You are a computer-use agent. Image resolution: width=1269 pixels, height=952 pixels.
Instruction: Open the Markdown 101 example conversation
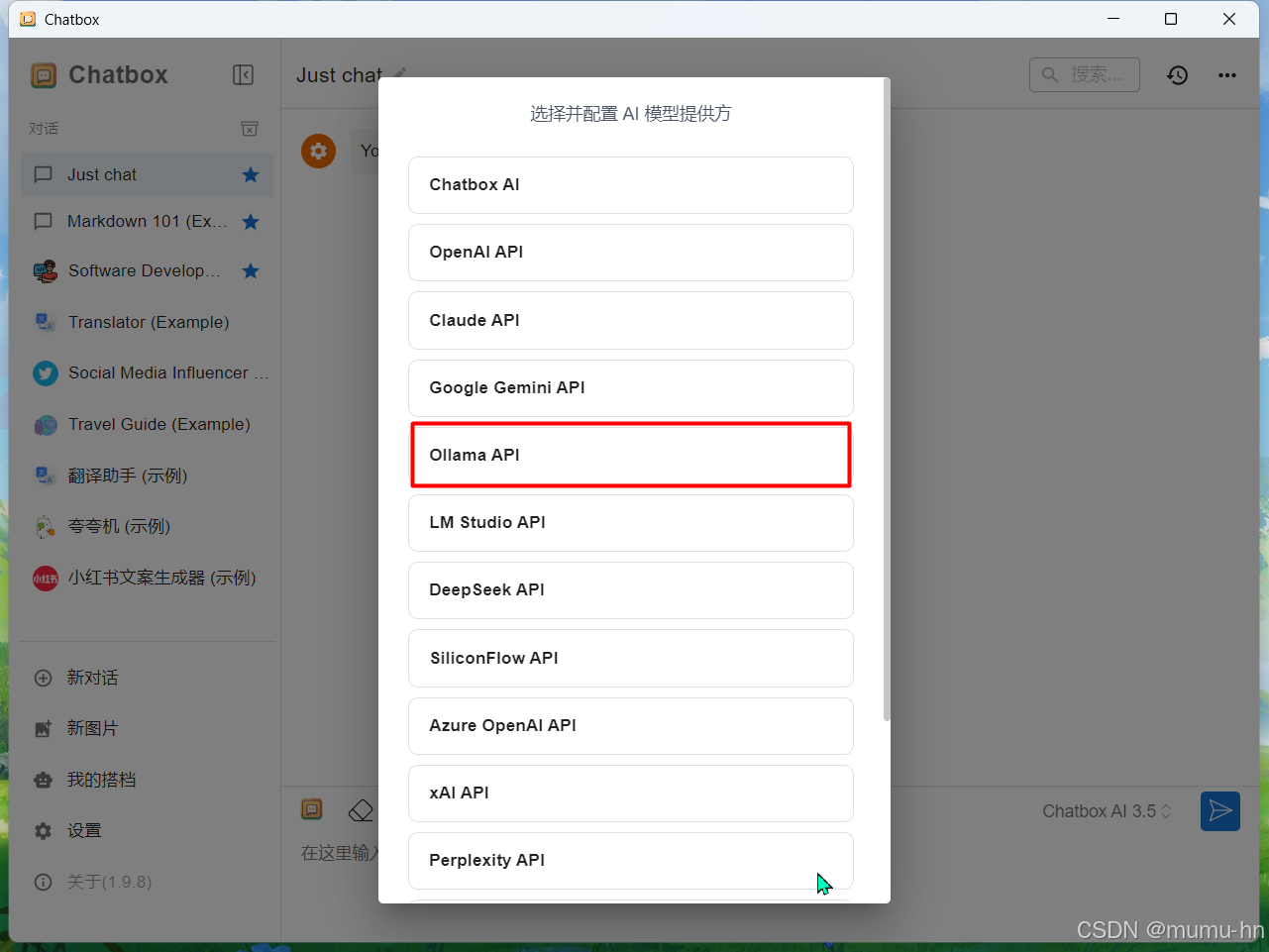[147, 222]
